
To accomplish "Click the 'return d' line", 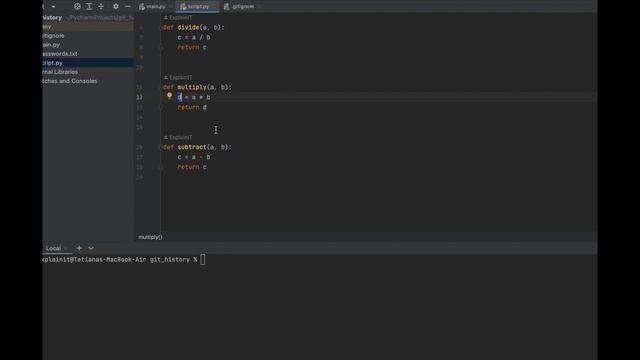I will [x=192, y=107].
